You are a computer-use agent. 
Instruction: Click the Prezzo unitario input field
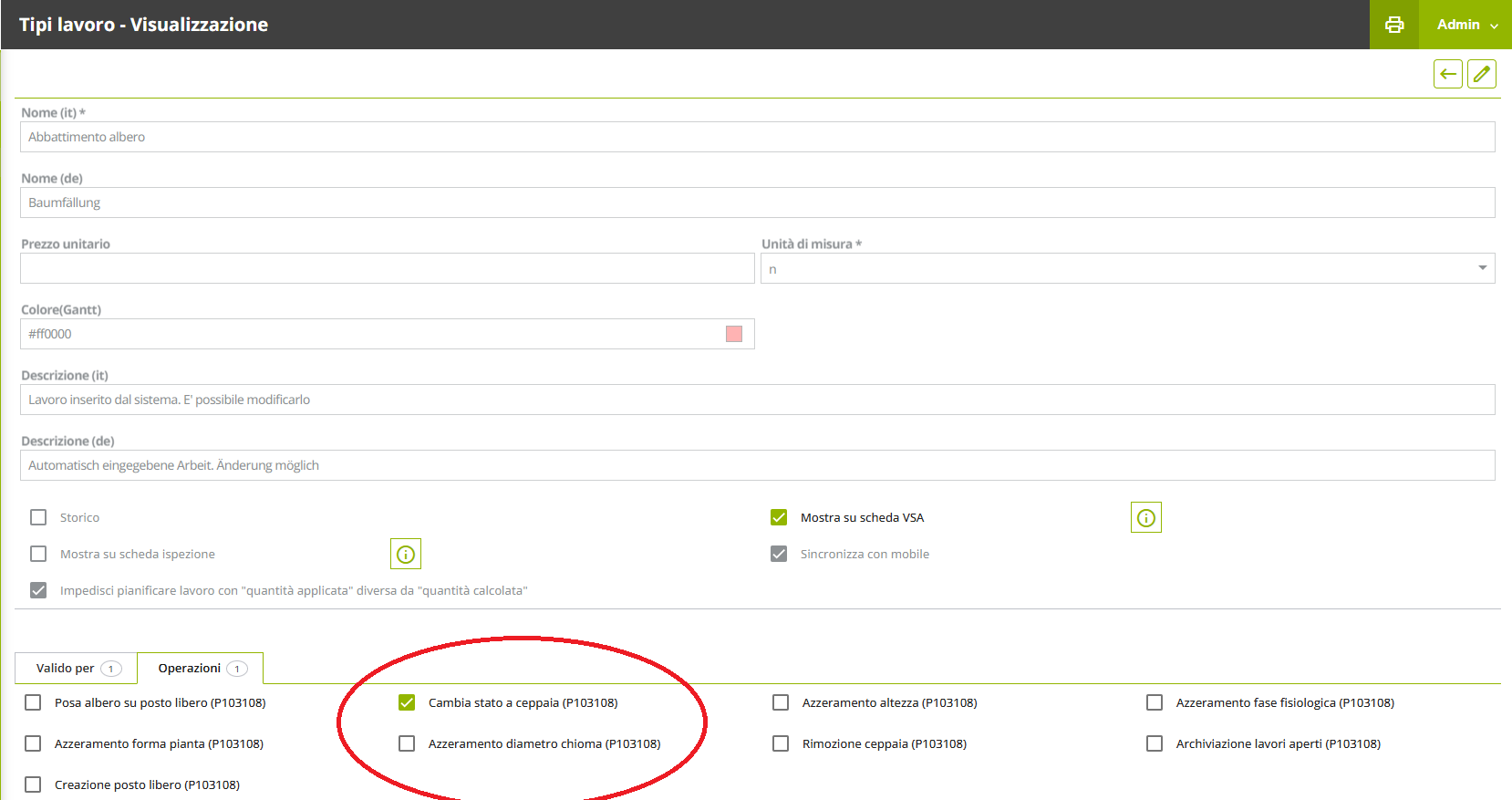(x=387, y=269)
